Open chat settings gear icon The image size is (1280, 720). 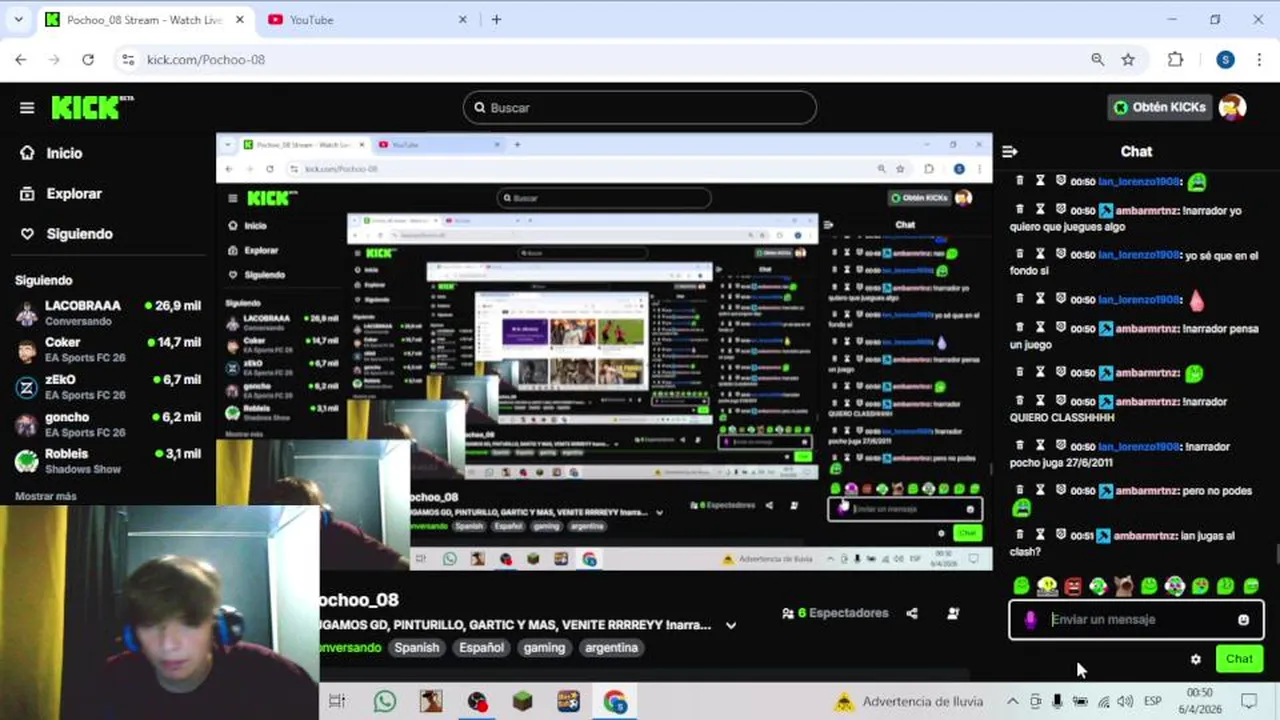click(1196, 659)
